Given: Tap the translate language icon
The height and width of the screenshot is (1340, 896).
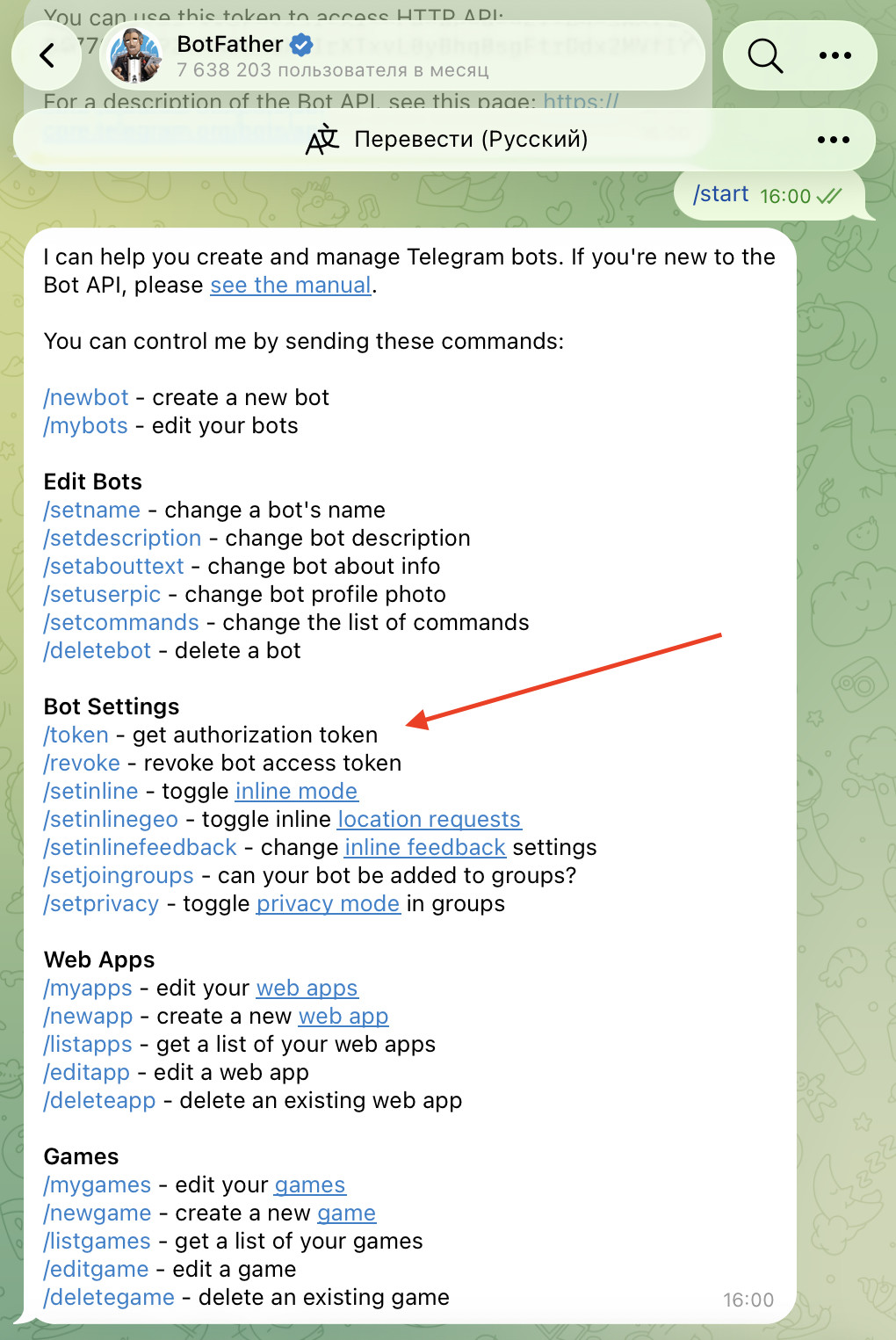Looking at the screenshot, I should 322,139.
